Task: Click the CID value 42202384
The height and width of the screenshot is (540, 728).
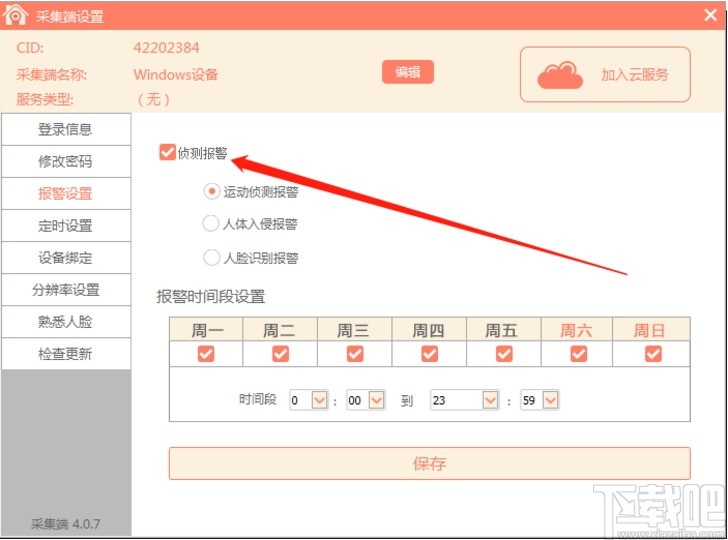Action: click(166, 47)
